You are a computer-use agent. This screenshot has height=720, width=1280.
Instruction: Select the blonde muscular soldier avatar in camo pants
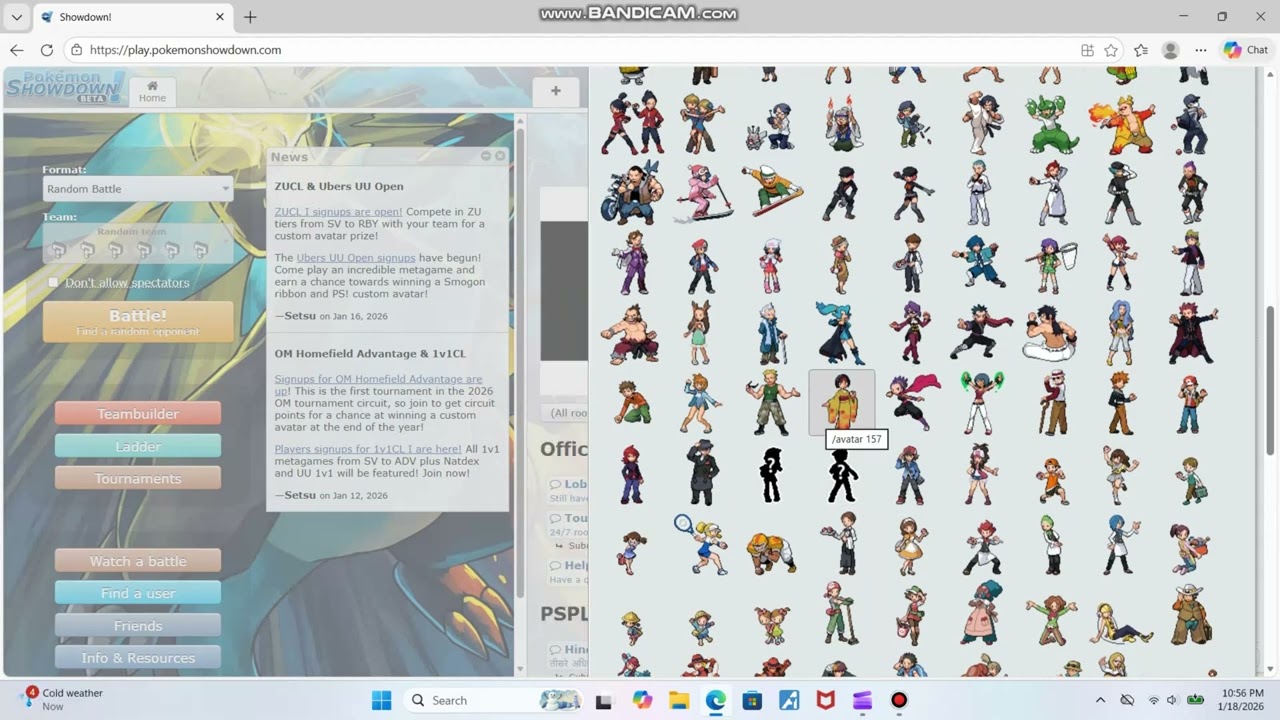(772, 402)
